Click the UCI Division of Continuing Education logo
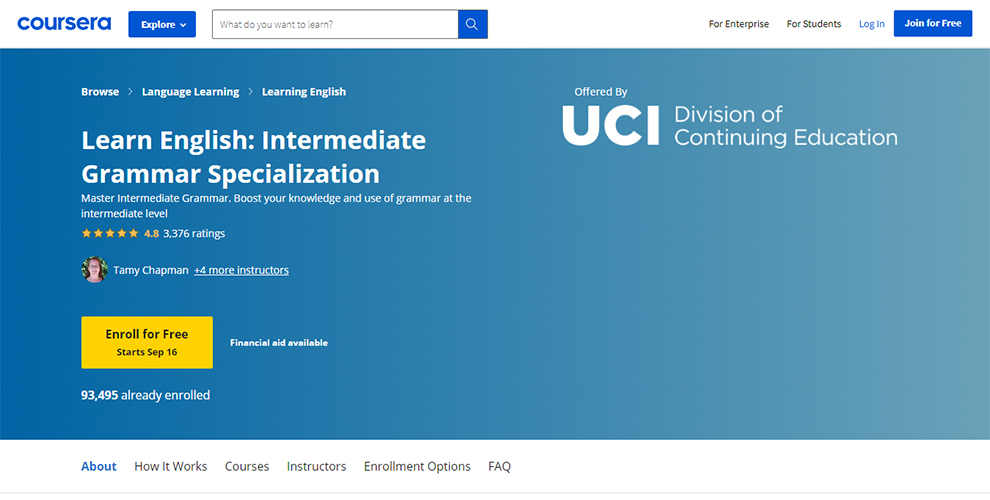990x500 pixels. pos(730,126)
